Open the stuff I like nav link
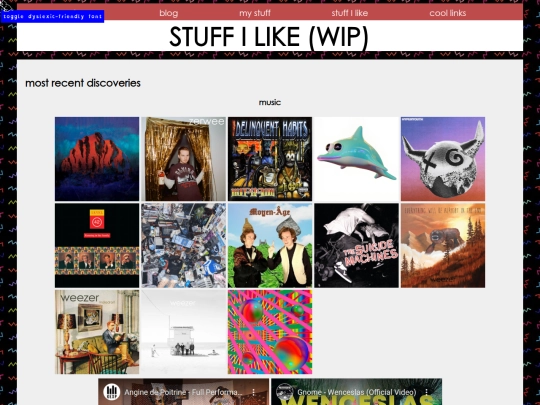 (350, 13)
